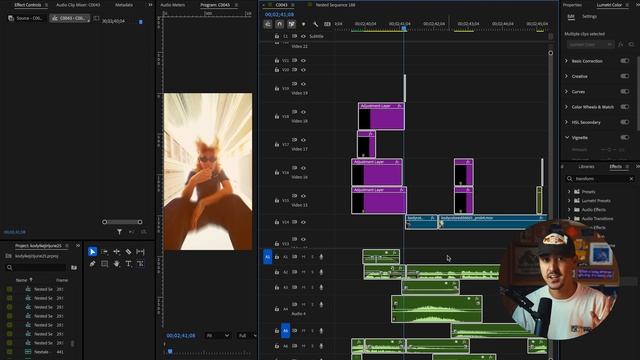Toggle insert sequences as nests icon
Screen dimensions: 640x360
[x=268, y=24]
